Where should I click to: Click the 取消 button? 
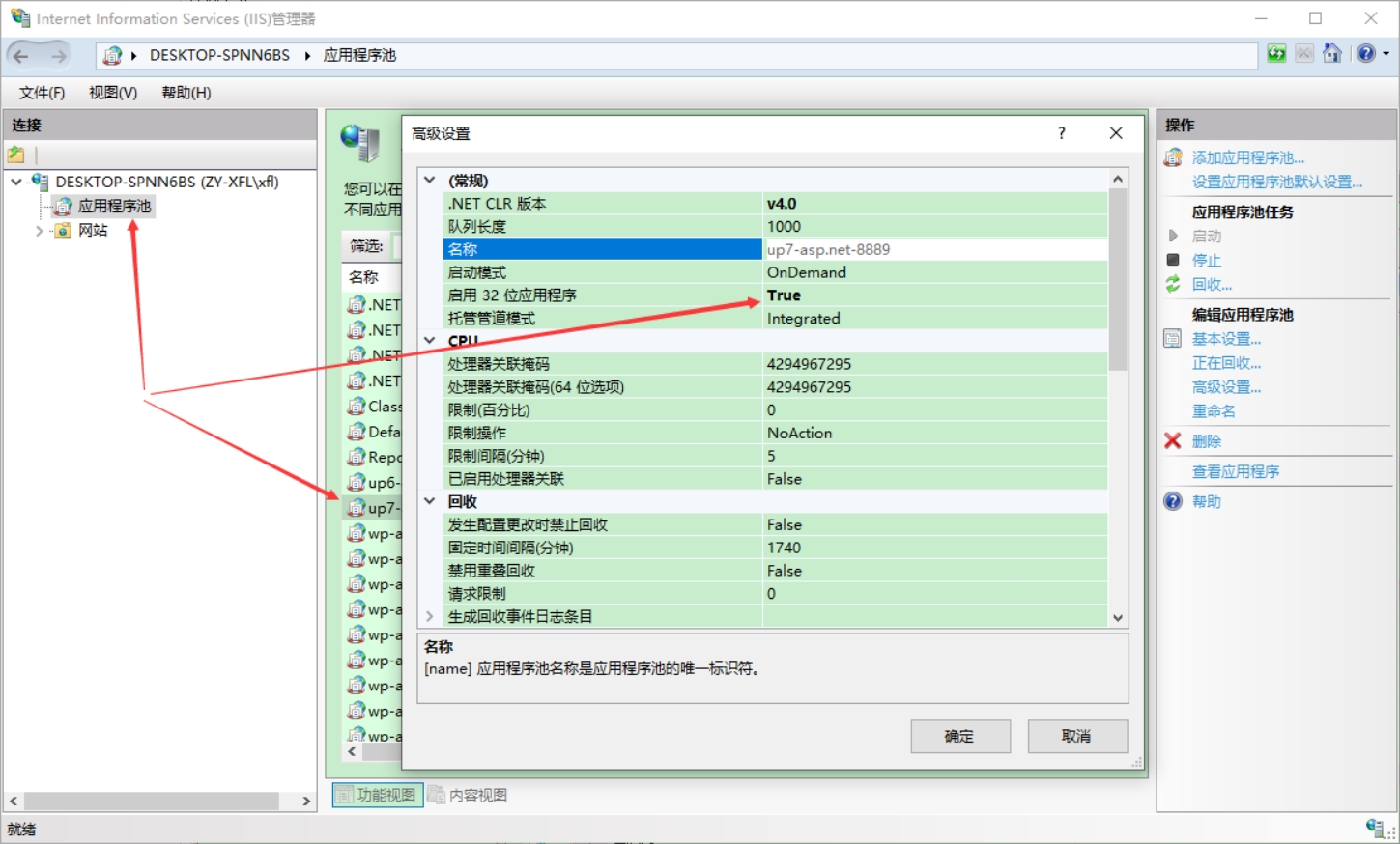pos(1077,736)
